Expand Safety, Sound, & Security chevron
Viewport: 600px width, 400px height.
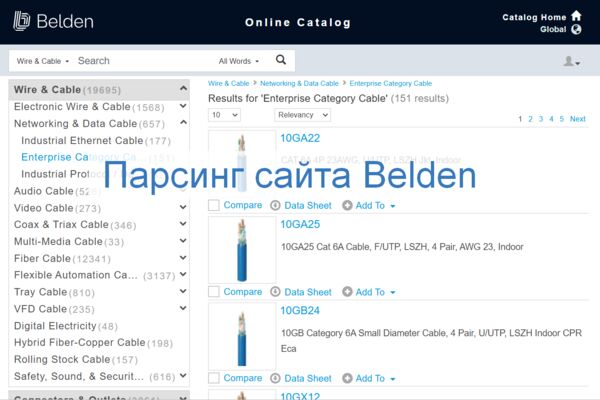pos(183,376)
